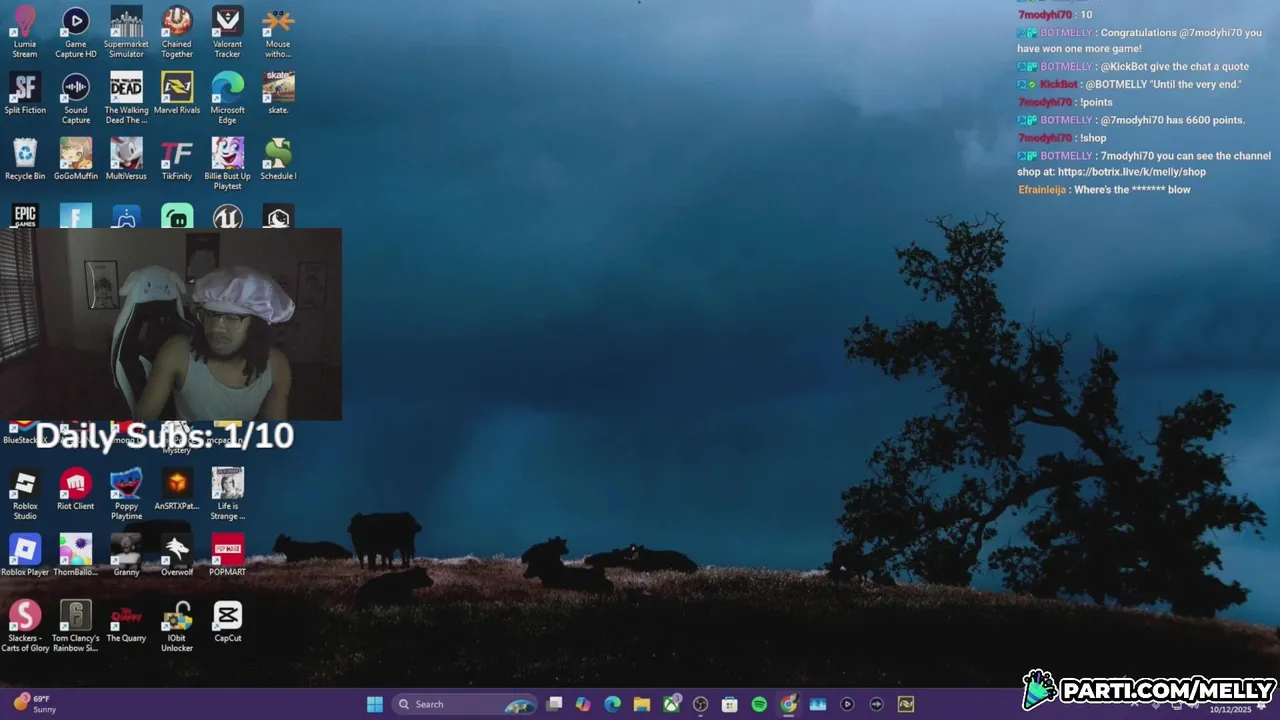Open the Marvel Rivals shortcut

(x=177, y=93)
